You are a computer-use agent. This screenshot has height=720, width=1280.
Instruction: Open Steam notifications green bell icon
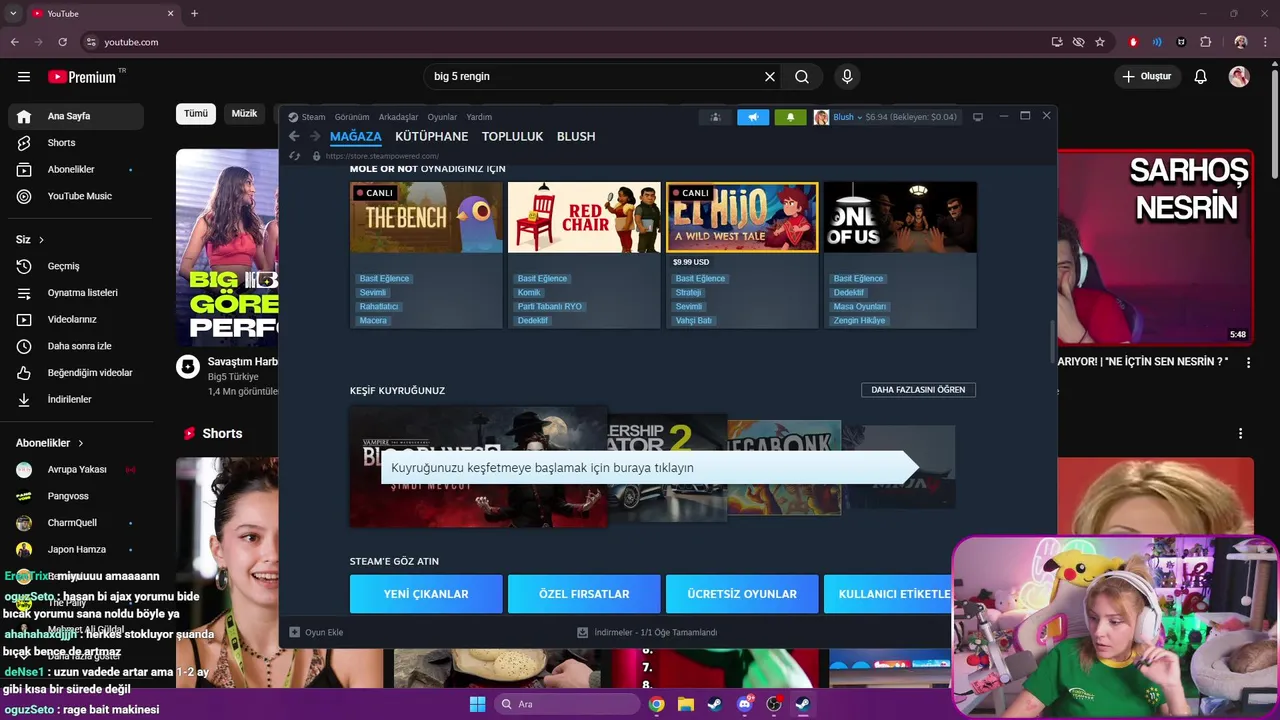coord(790,117)
